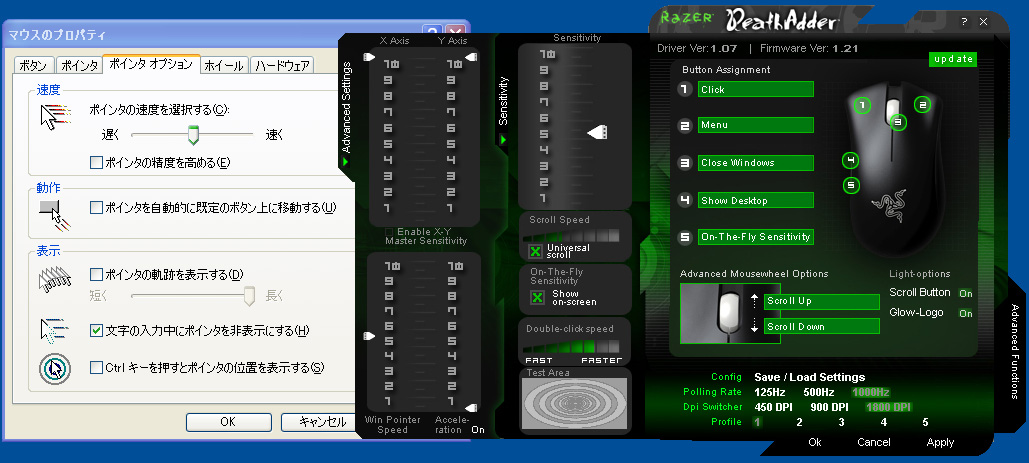
Task: Toggle Acceleration On setting
Action: 478,430
